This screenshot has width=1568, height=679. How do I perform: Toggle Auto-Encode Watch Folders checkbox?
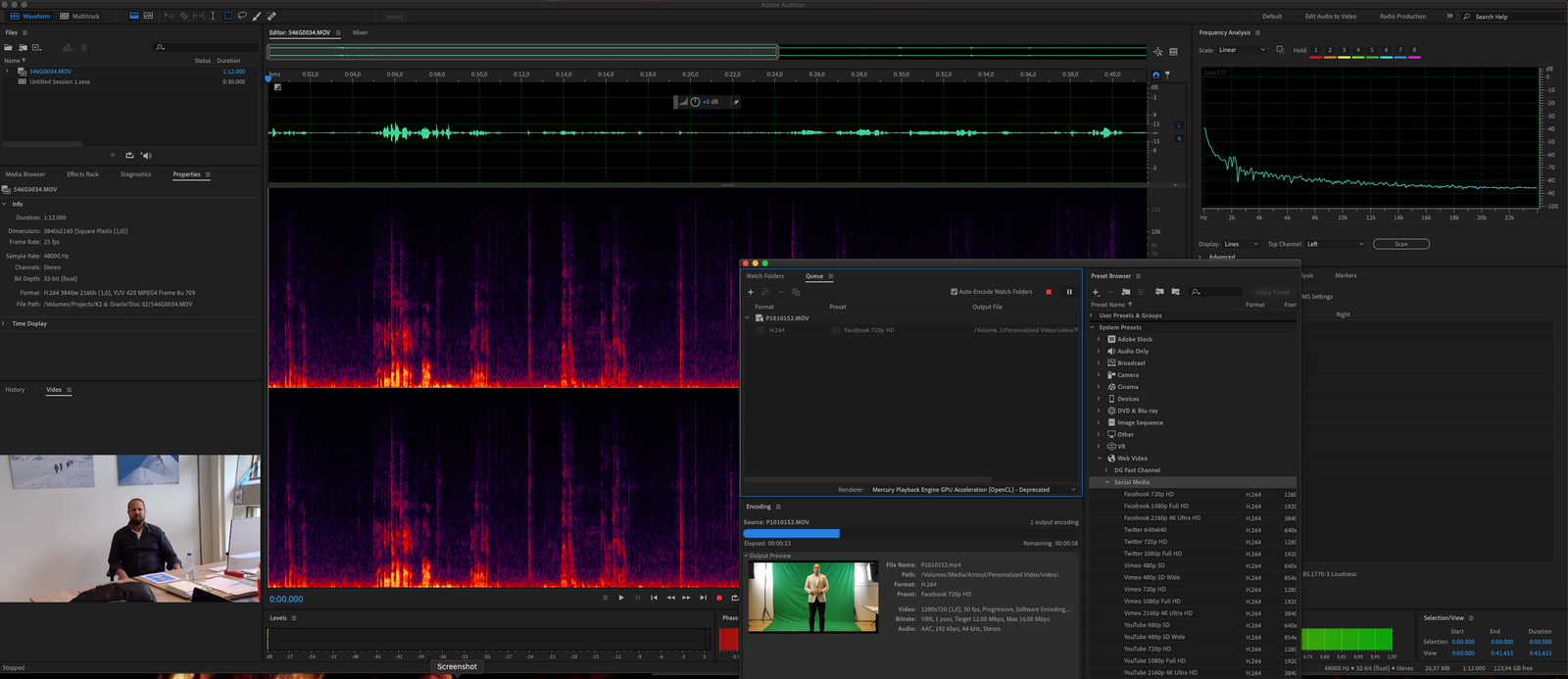[x=954, y=292]
